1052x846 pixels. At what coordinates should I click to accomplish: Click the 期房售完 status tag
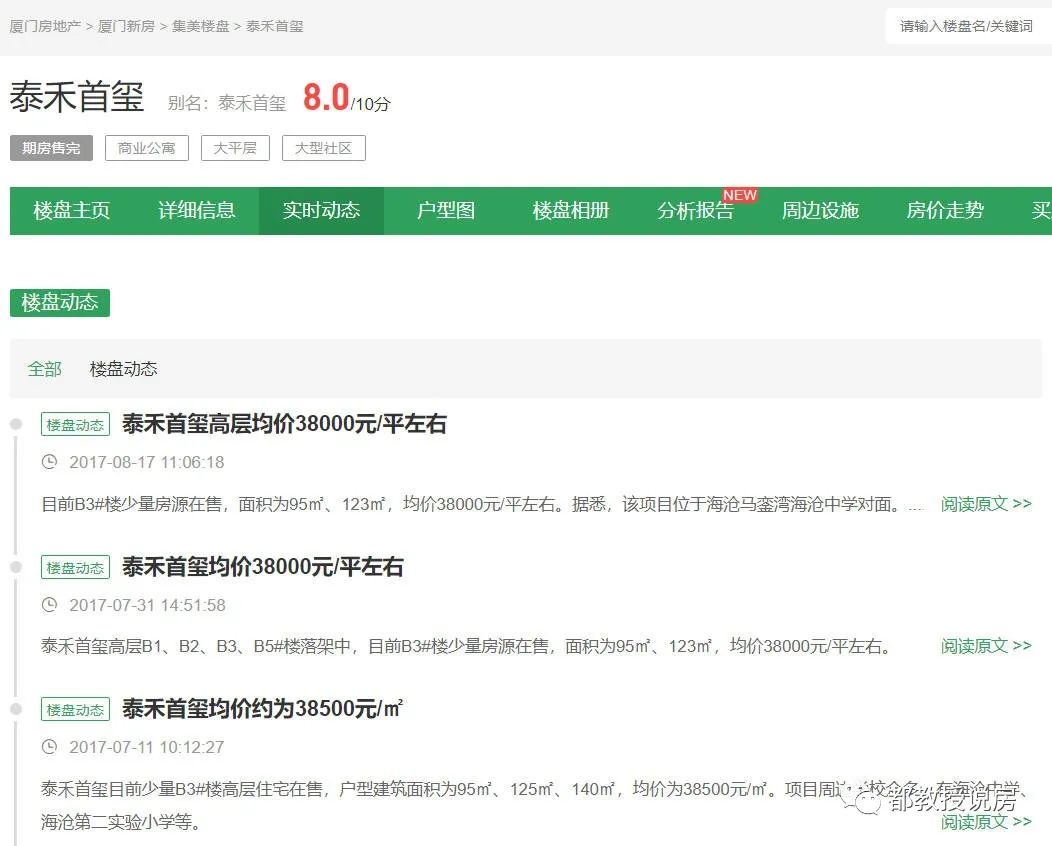50,148
